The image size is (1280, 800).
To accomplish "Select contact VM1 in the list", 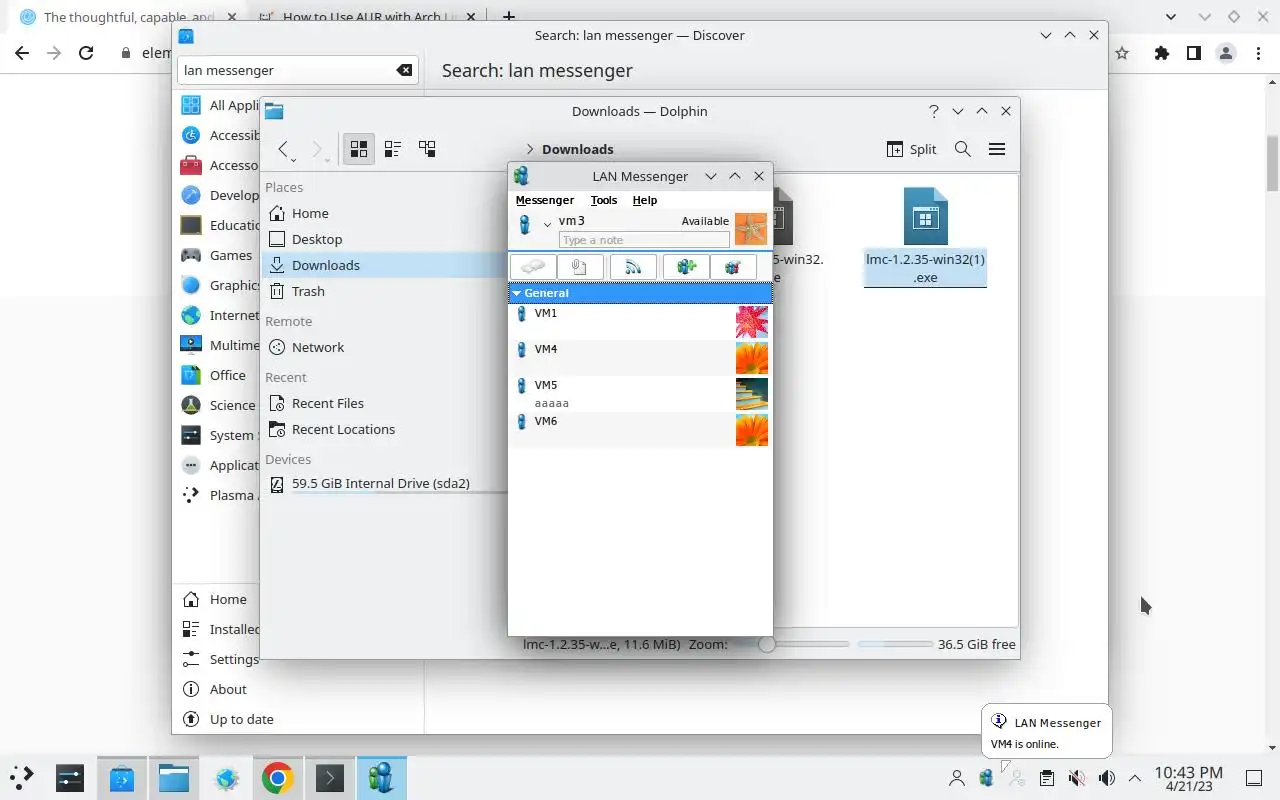I will [x=640, y=322].
